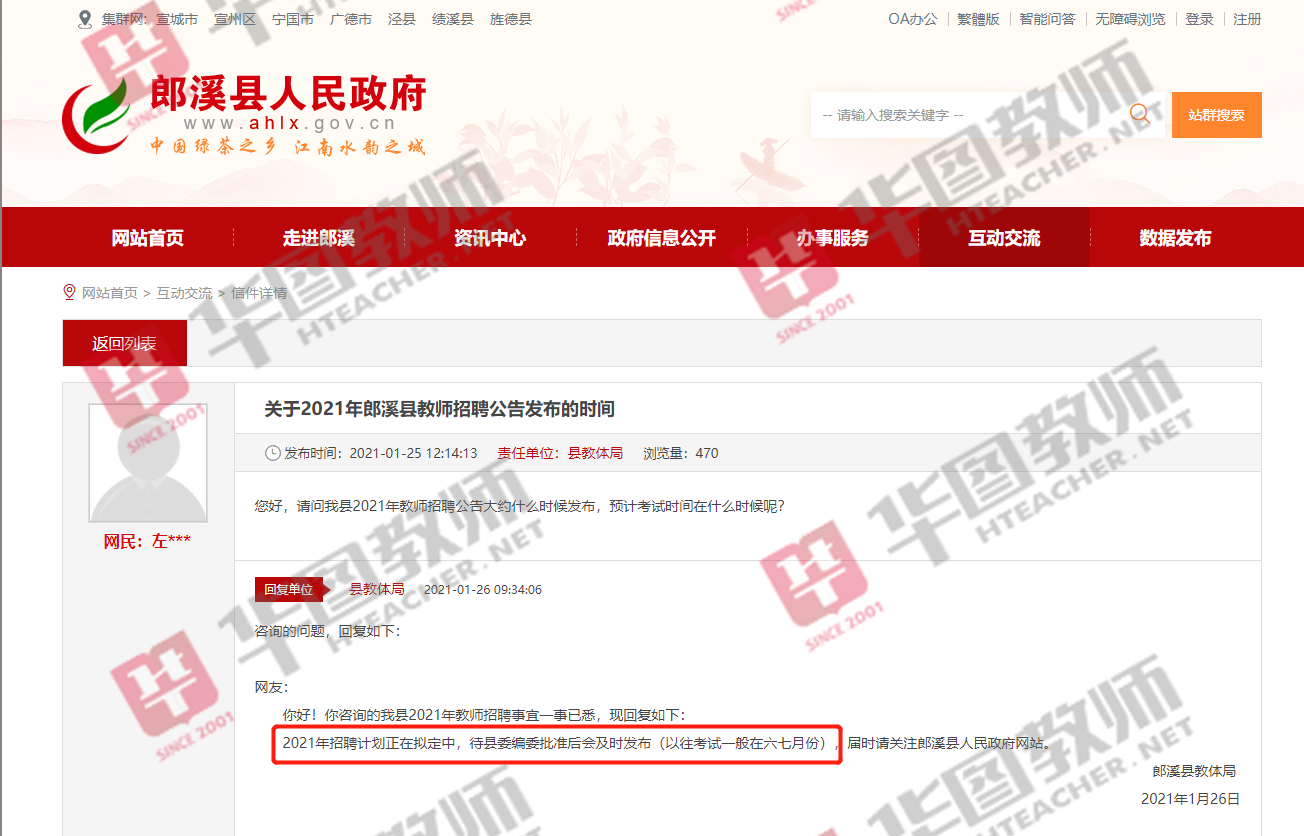Click 信件详情 in the breadcrumb

coord(259,293)
